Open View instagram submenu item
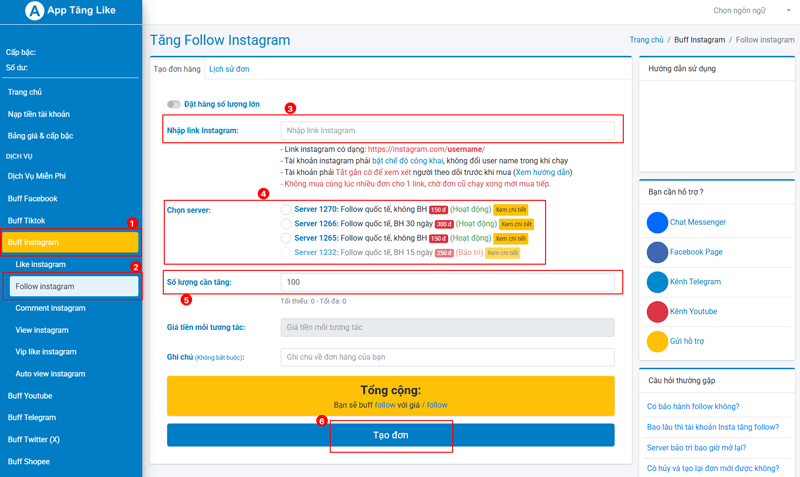 [x=42, y=330]
